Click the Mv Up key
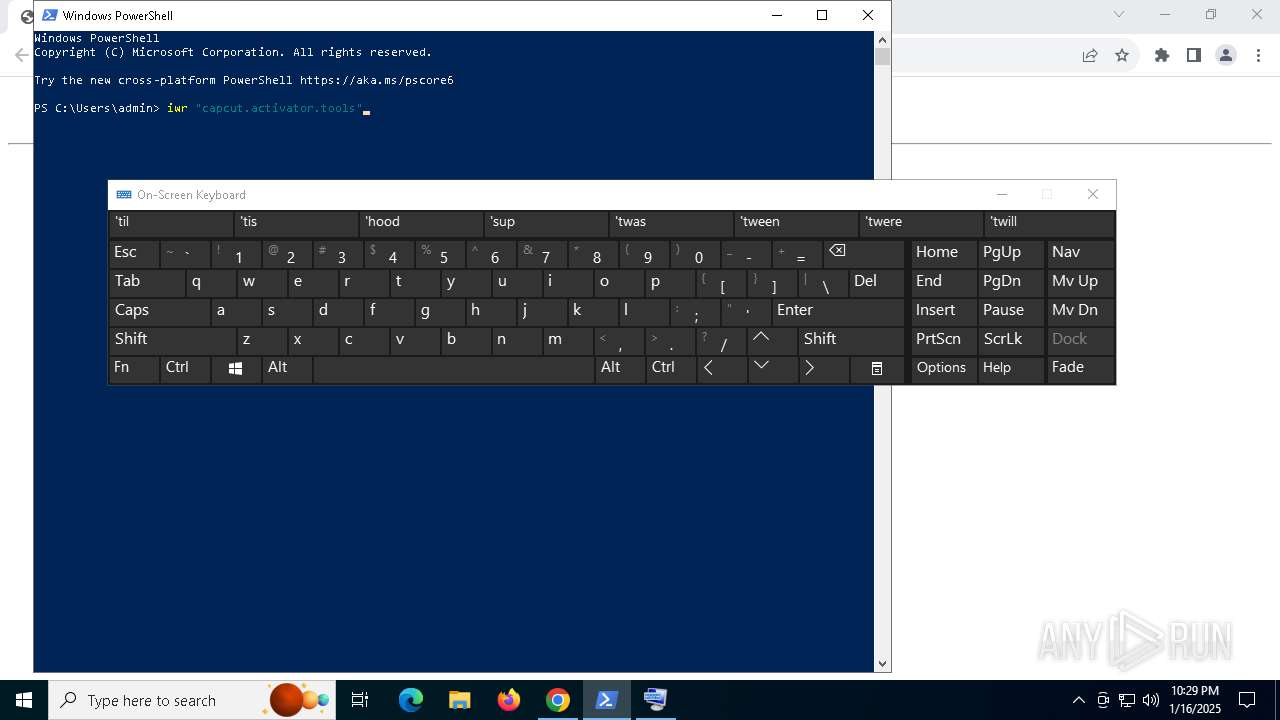Image resolution: width=1280 pixels, height=720 pixels. click(1080, 282)
